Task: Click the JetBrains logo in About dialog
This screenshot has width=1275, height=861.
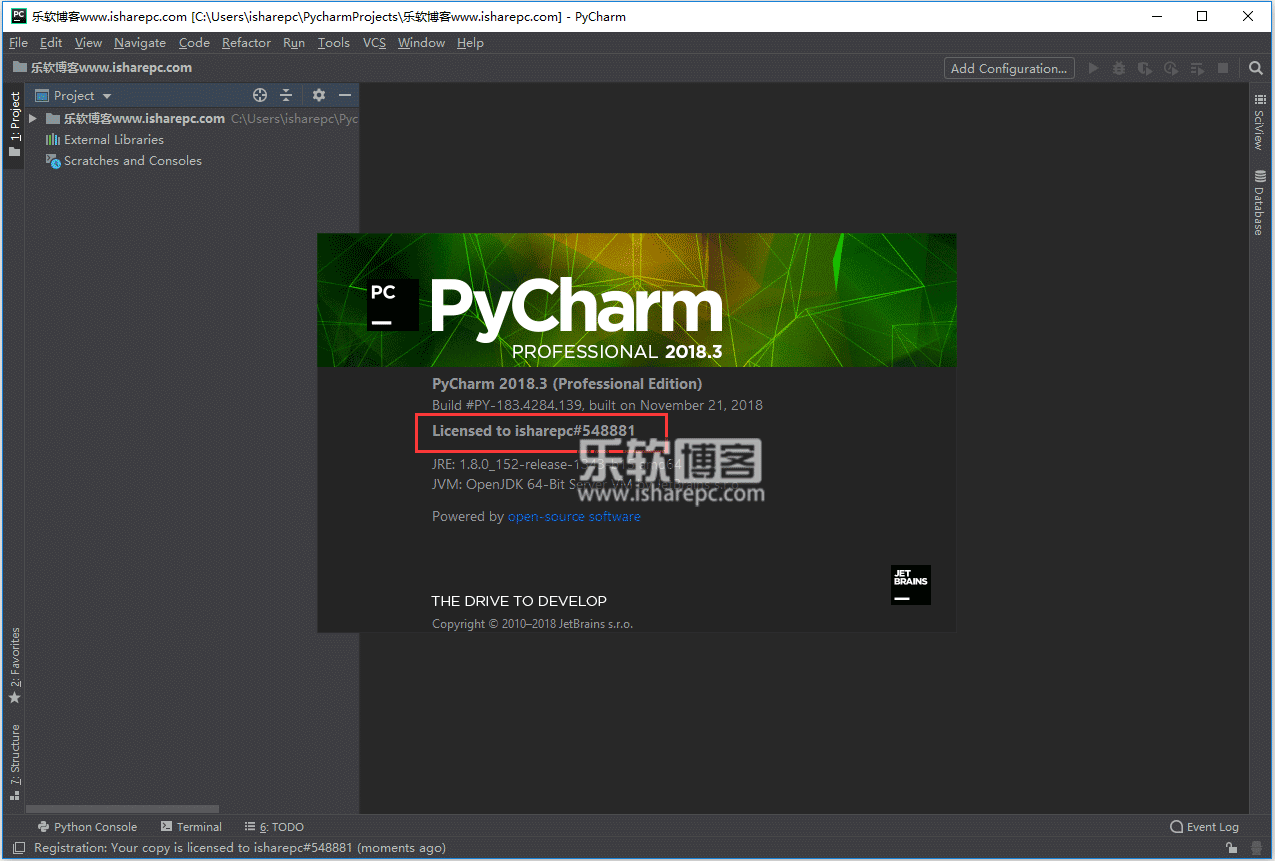Action: [x=911, y=585]
